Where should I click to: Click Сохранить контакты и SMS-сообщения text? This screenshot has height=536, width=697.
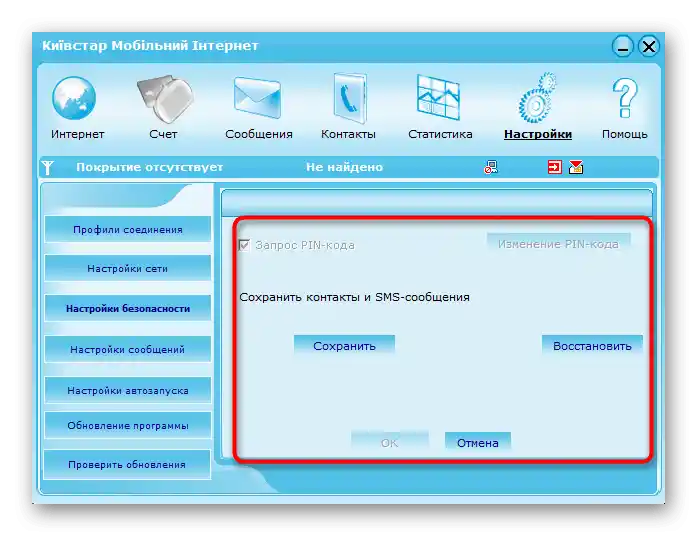coord(354,297)
